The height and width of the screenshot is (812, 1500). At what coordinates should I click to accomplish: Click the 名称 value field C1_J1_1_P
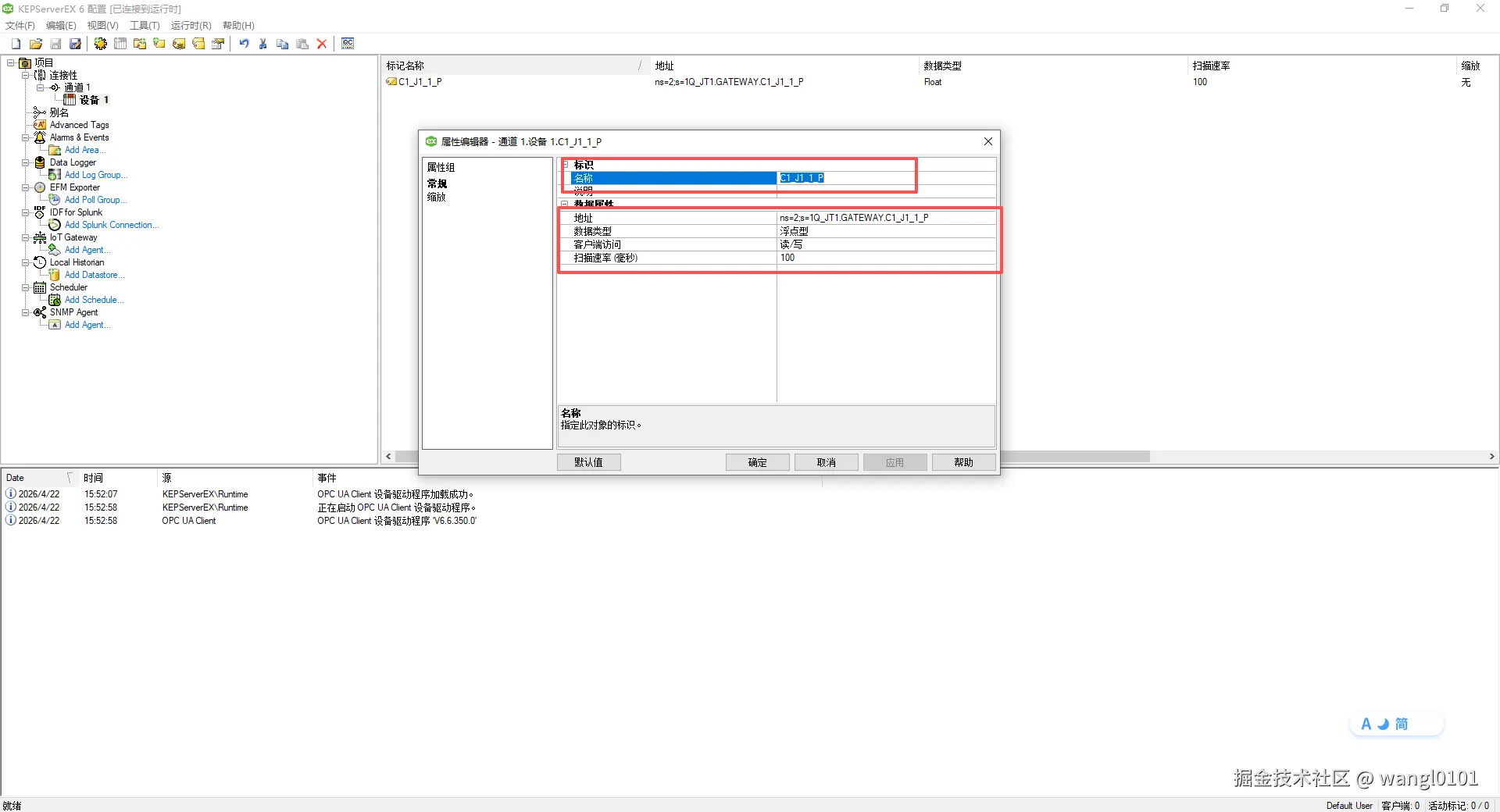coord(886,178)
